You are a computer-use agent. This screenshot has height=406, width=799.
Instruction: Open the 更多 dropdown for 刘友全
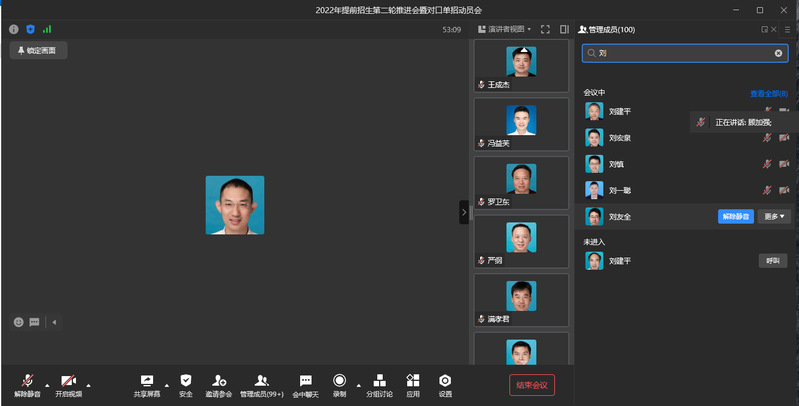[x=774, y=216]
